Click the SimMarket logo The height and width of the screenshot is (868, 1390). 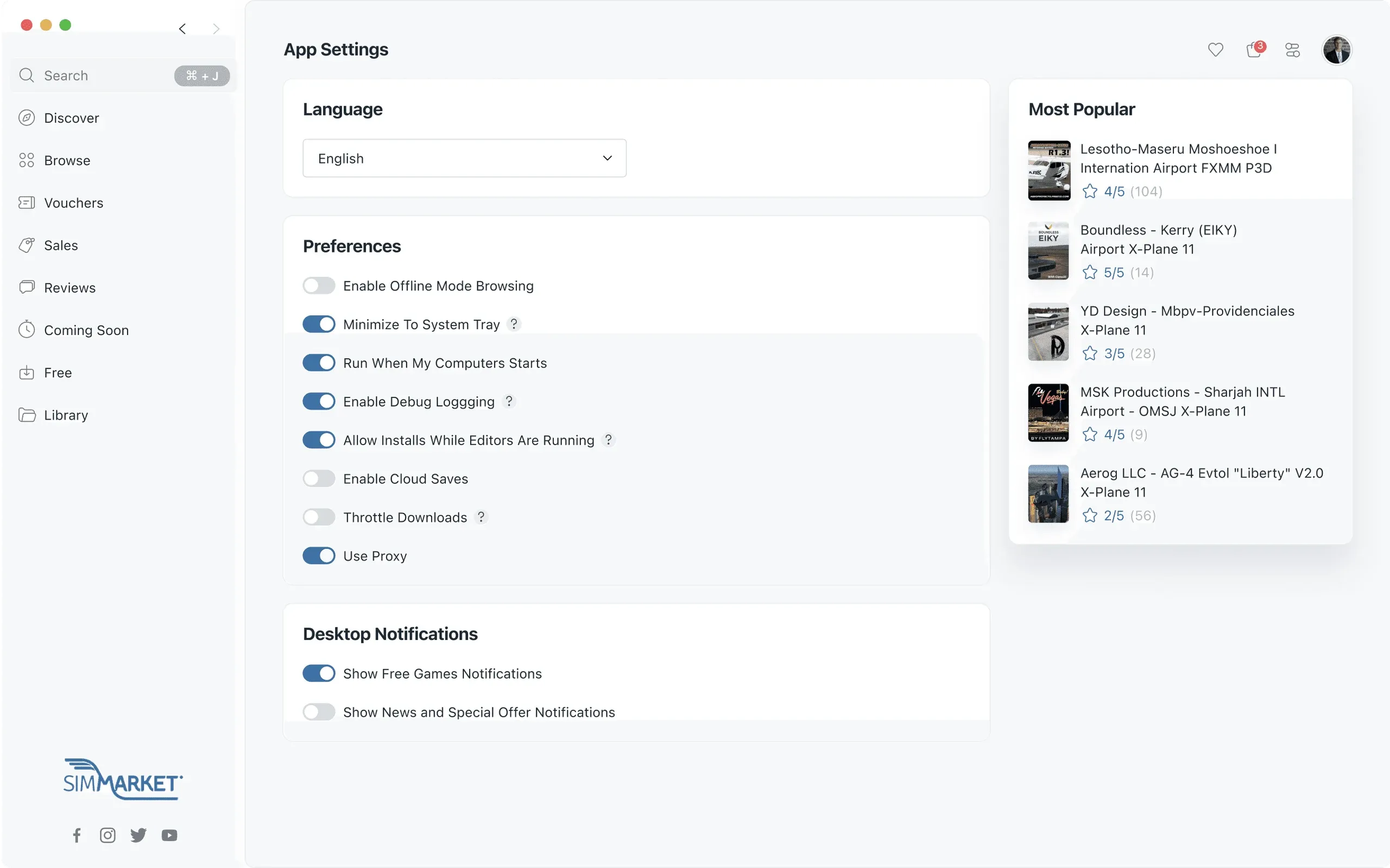(x=123, y=779)
